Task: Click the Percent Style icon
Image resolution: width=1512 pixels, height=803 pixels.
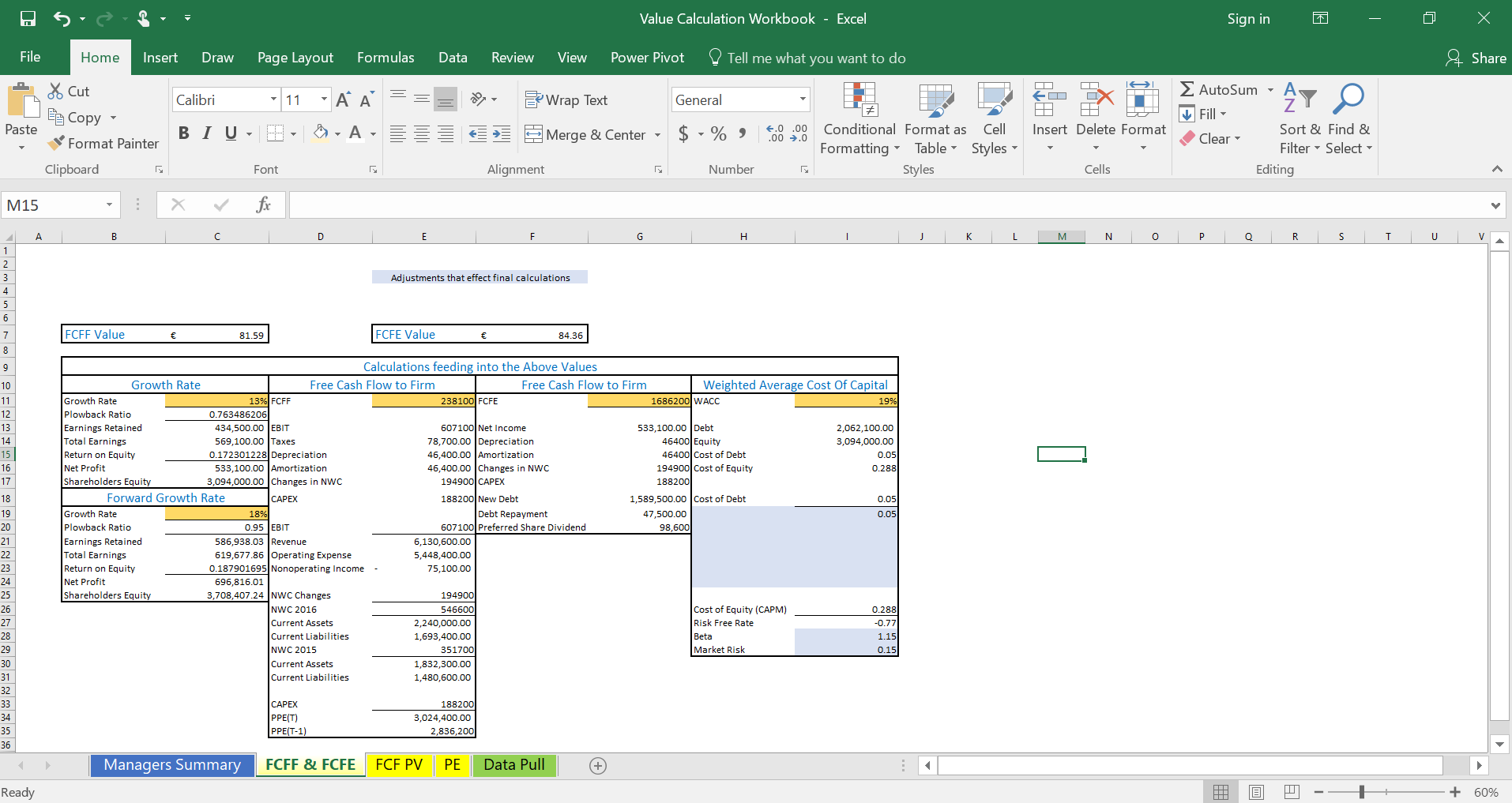Action: point(718,134)
